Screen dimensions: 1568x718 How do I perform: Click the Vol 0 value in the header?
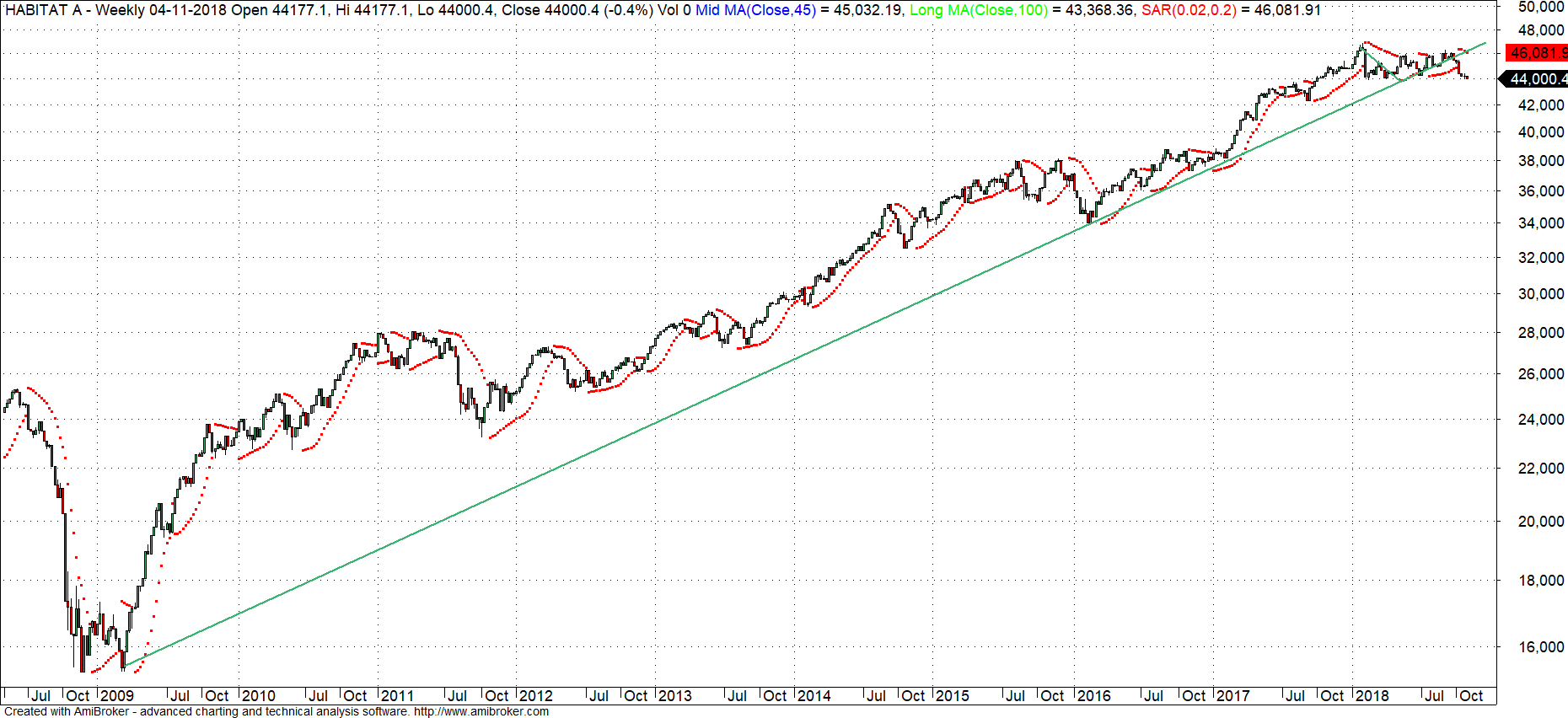[674, 10]
